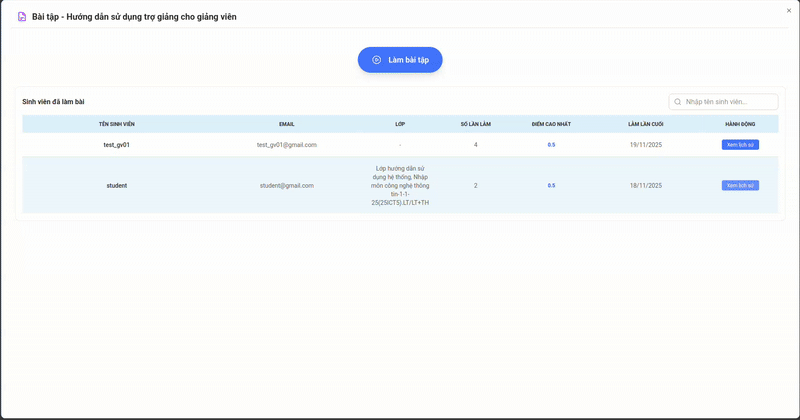This screenshot has width=800, height=420.
Task: Focus the 'Nhập tên sinh viên' search field
Action: [x=729, y=102]
